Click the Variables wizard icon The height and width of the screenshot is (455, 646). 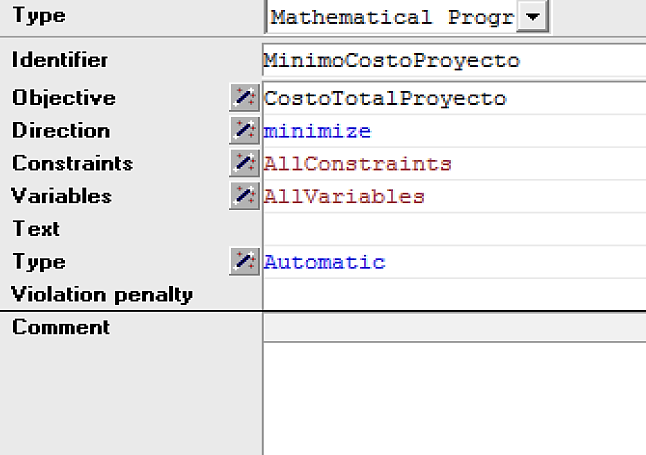(x=244, y=196)
